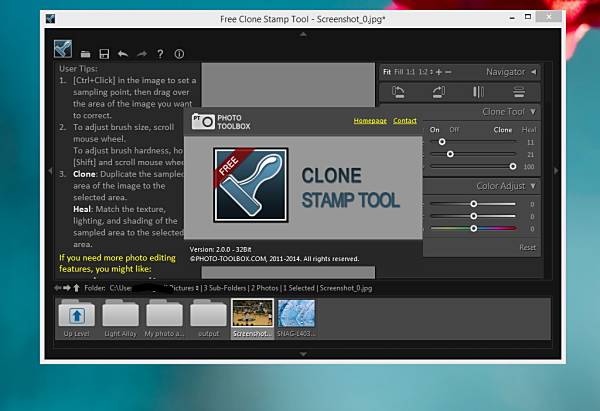This screenshot has width=600, height=411.
Task: Maximize the Free Clone Stamp Tool window
Action: [x=528, y=17]
